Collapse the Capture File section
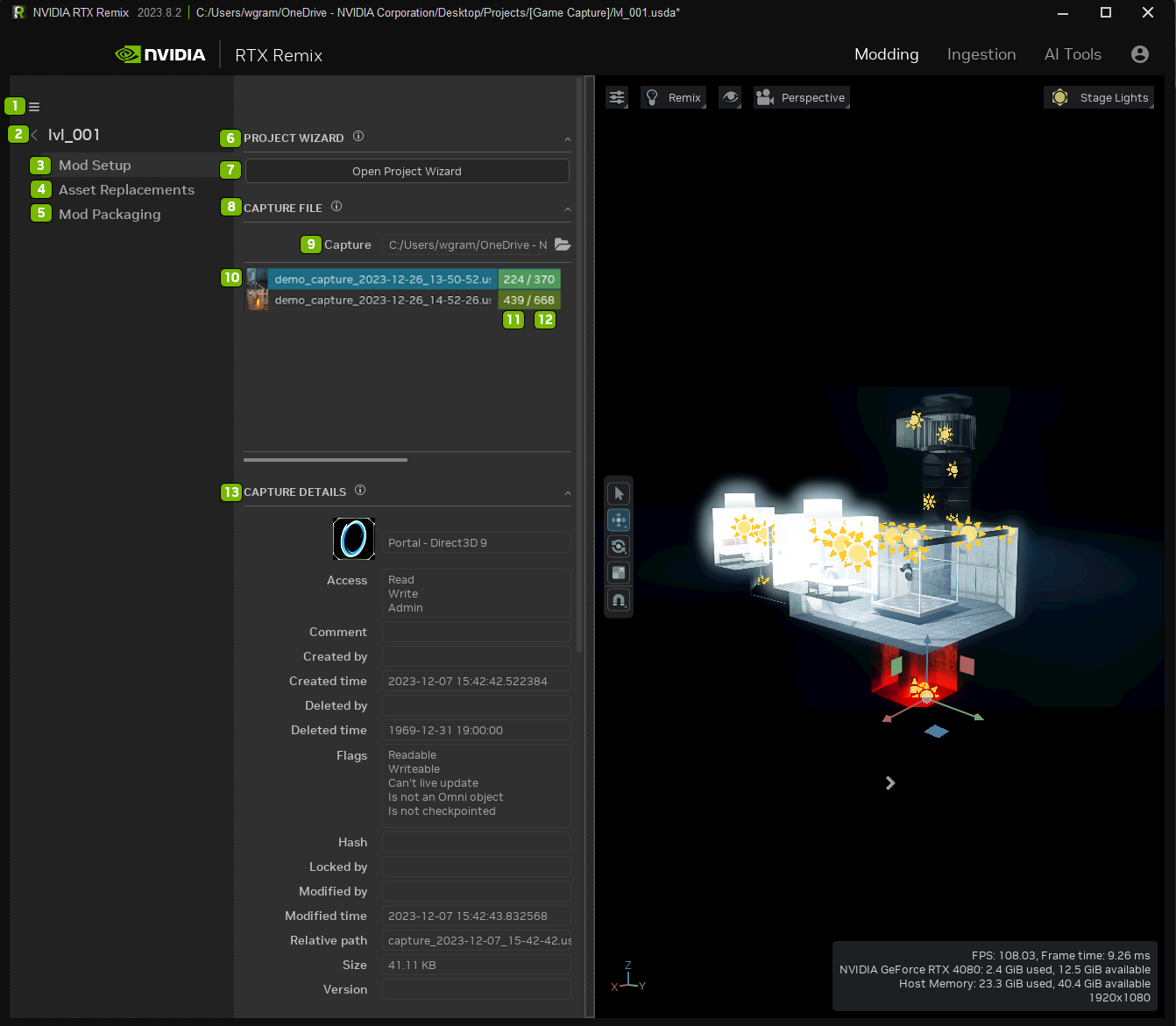The width and height of the screenshot is (1176, 1026). point(568,209)
